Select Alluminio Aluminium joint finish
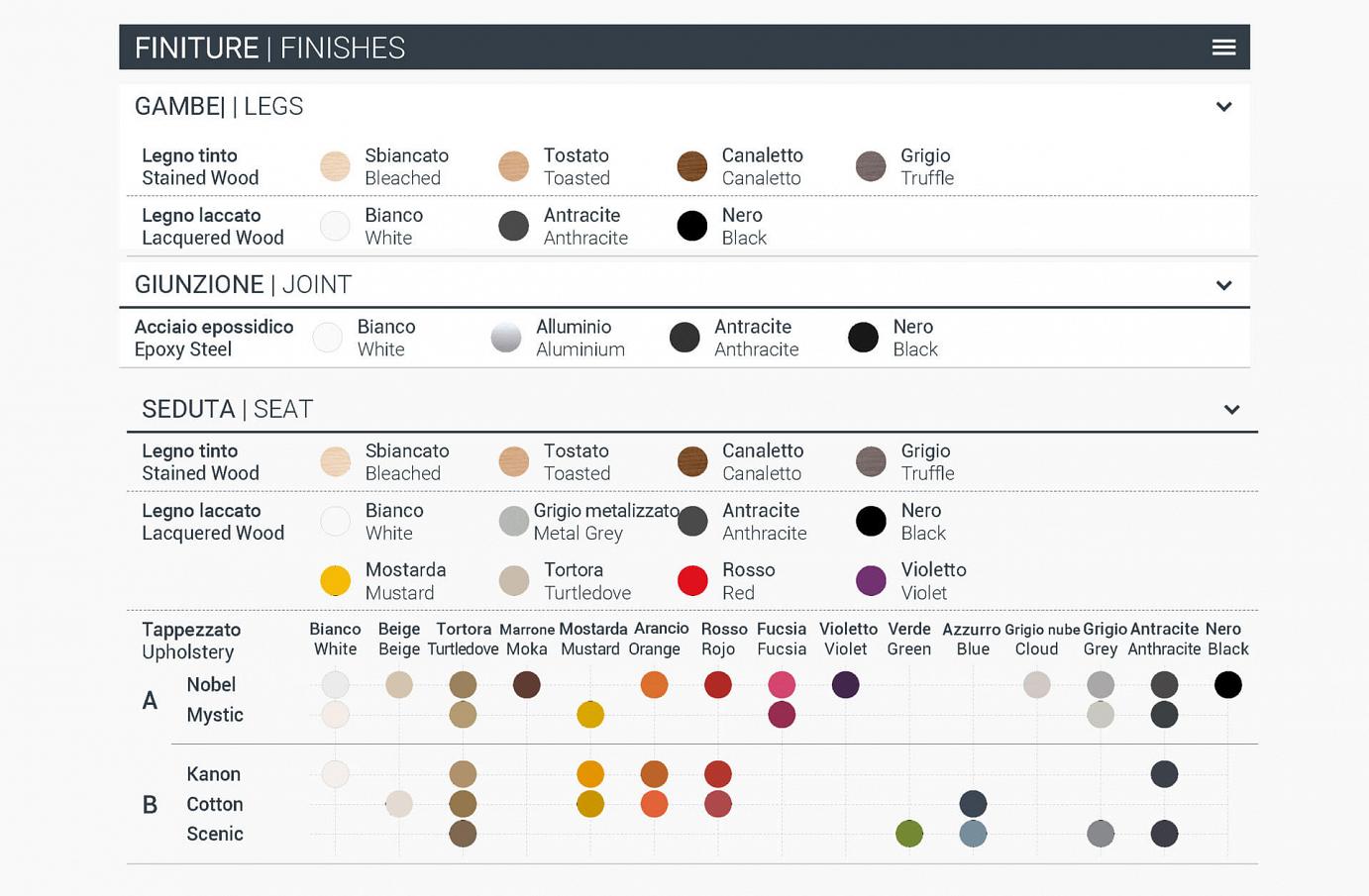The height and width of the screenshot is (896, 1369). tap(506, 338)
